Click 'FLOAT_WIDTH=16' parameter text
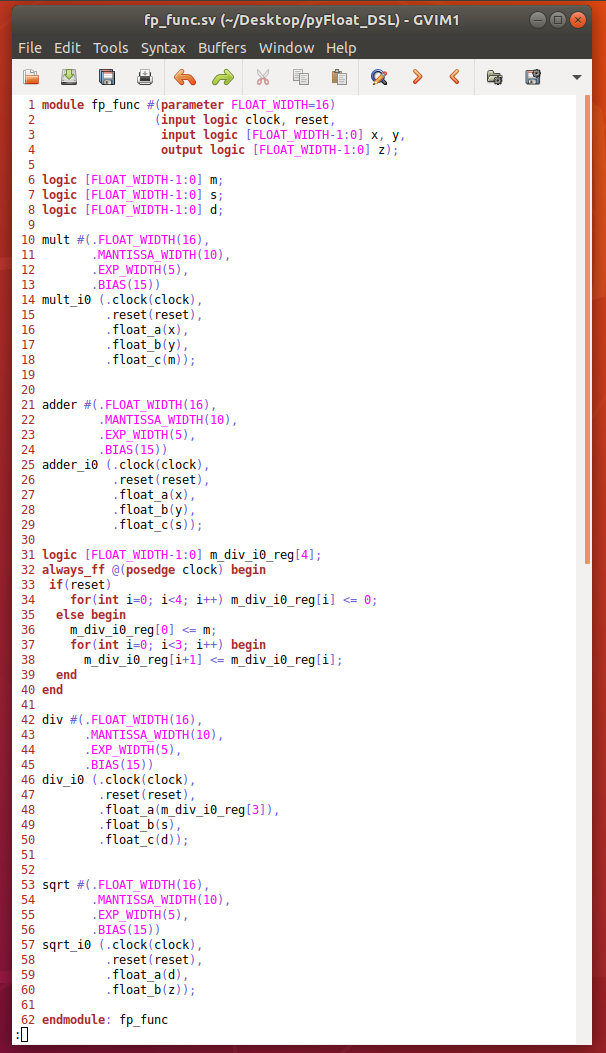This screenshot has width=606, height=1053. tap(279, 105)
